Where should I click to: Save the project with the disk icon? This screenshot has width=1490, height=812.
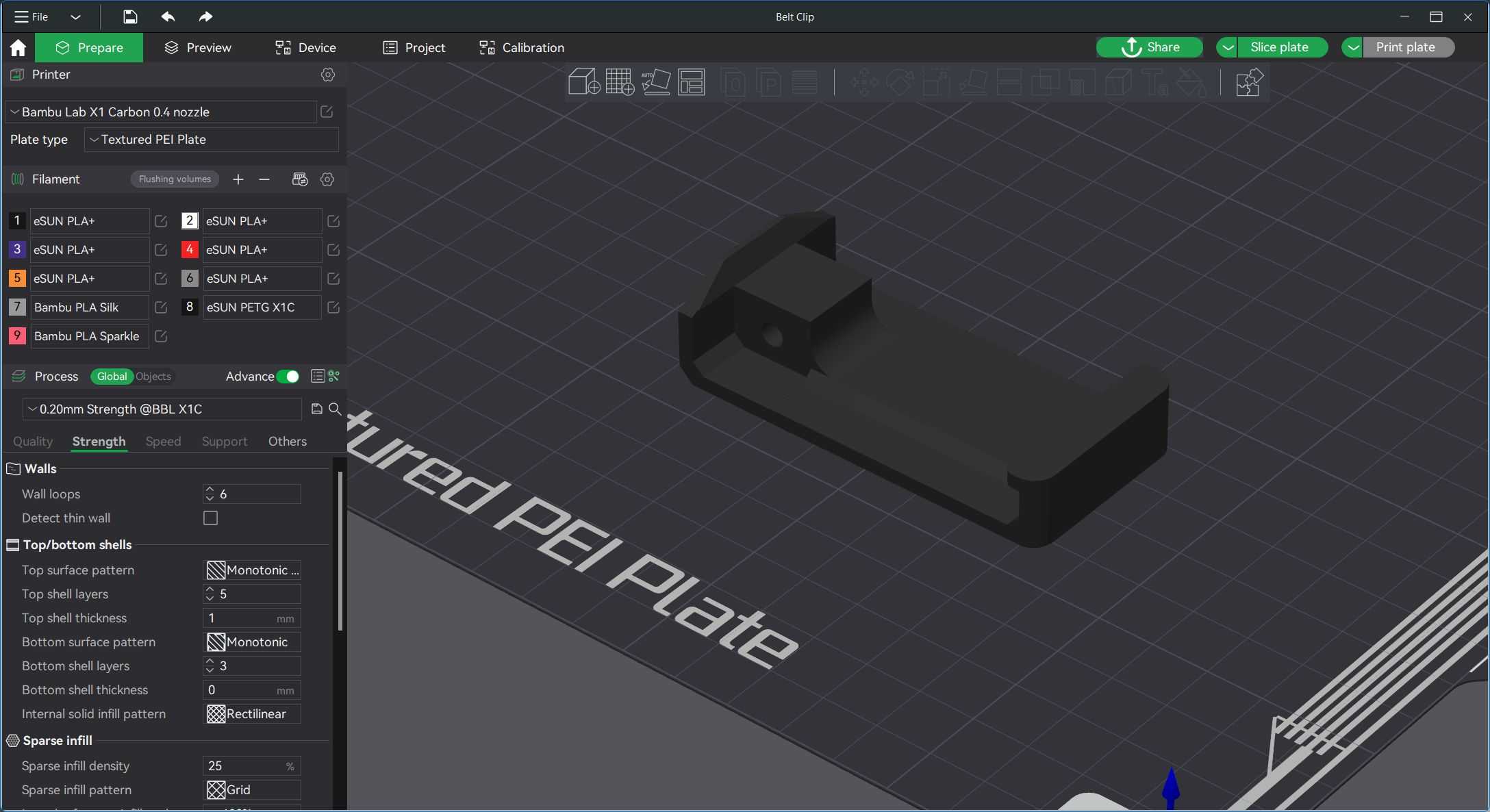(130, 16)
